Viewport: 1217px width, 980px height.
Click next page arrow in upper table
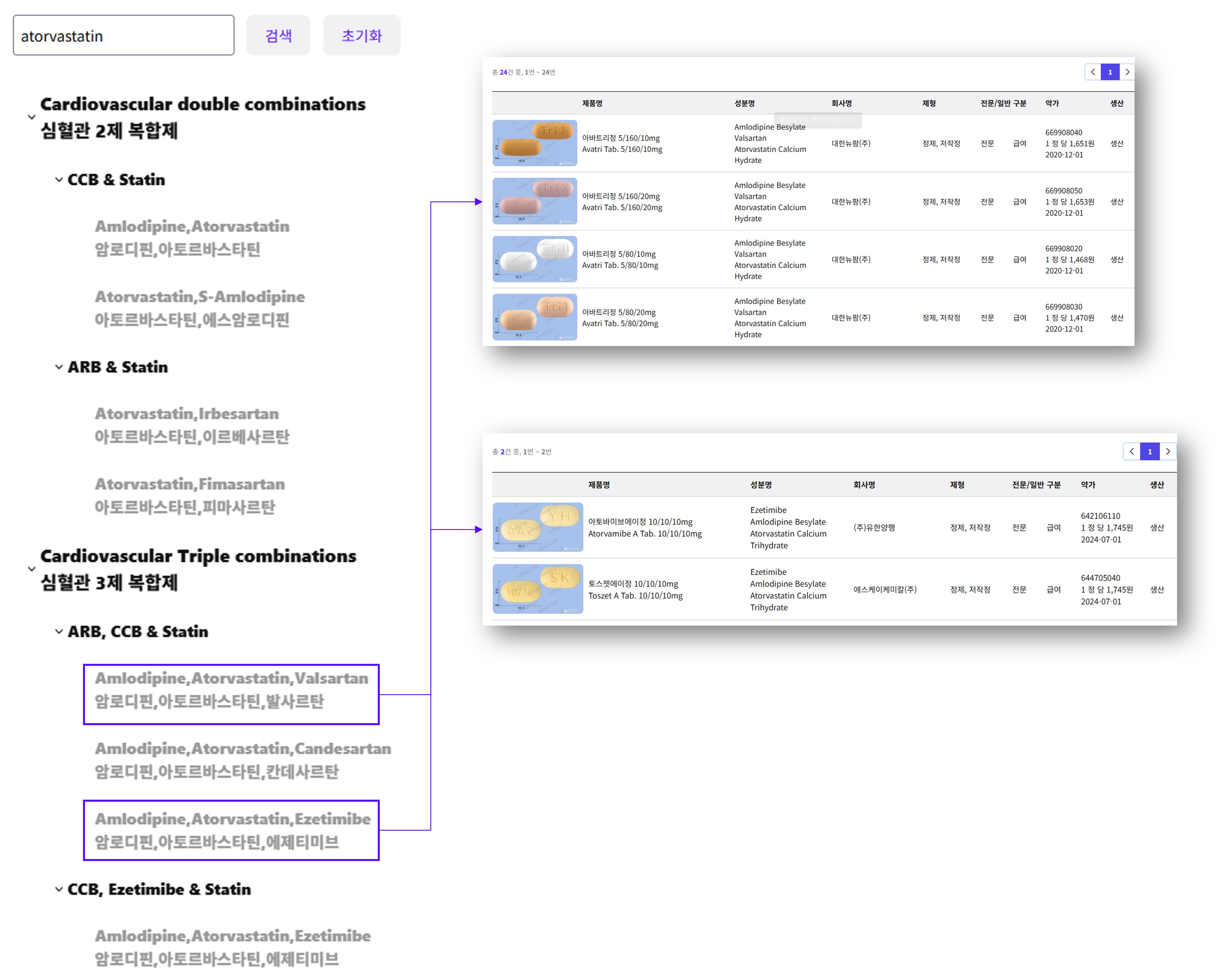pyautogui.click(x=1127, y=72)
